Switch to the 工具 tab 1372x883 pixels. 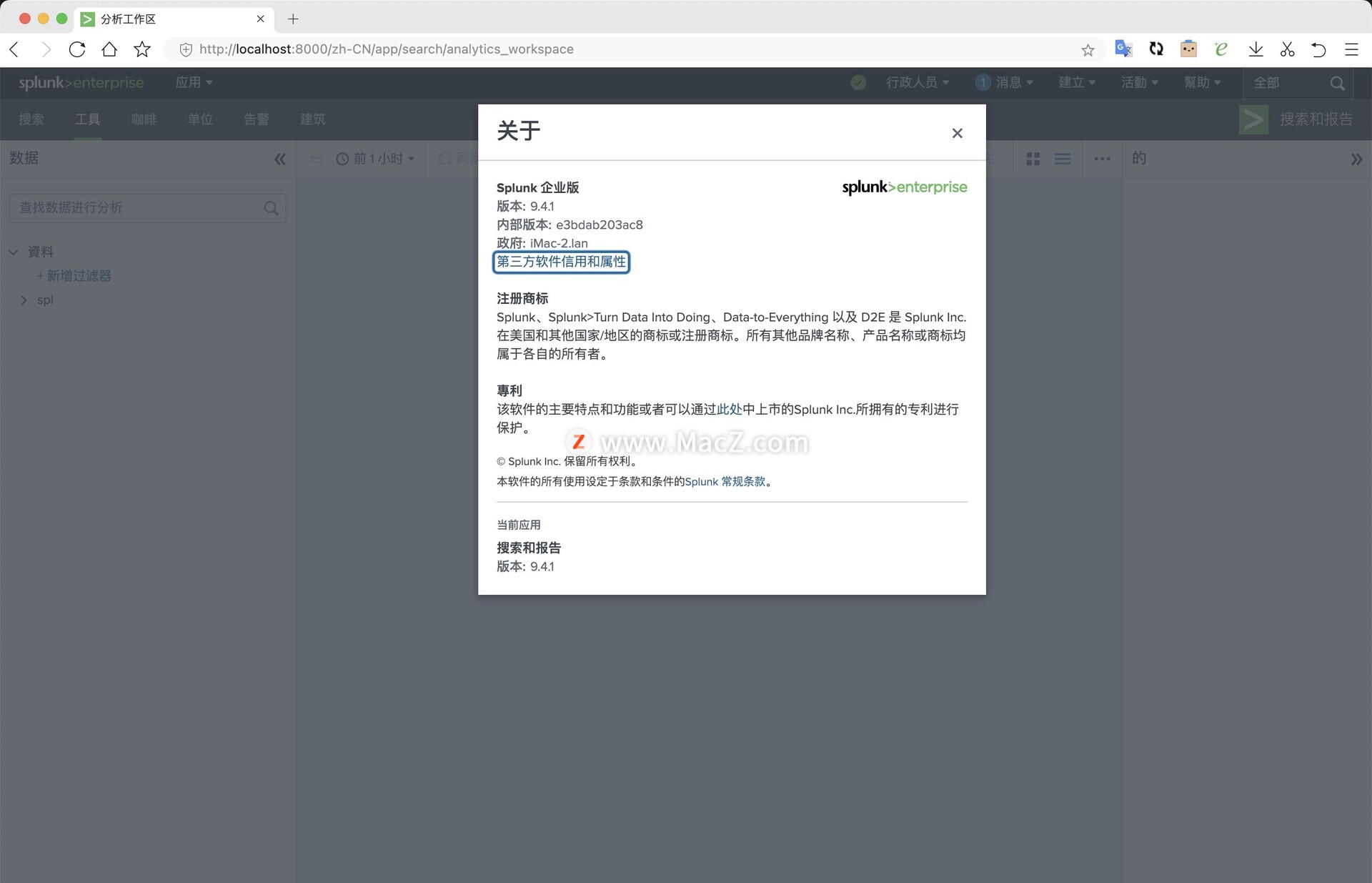tap(87, 119)
